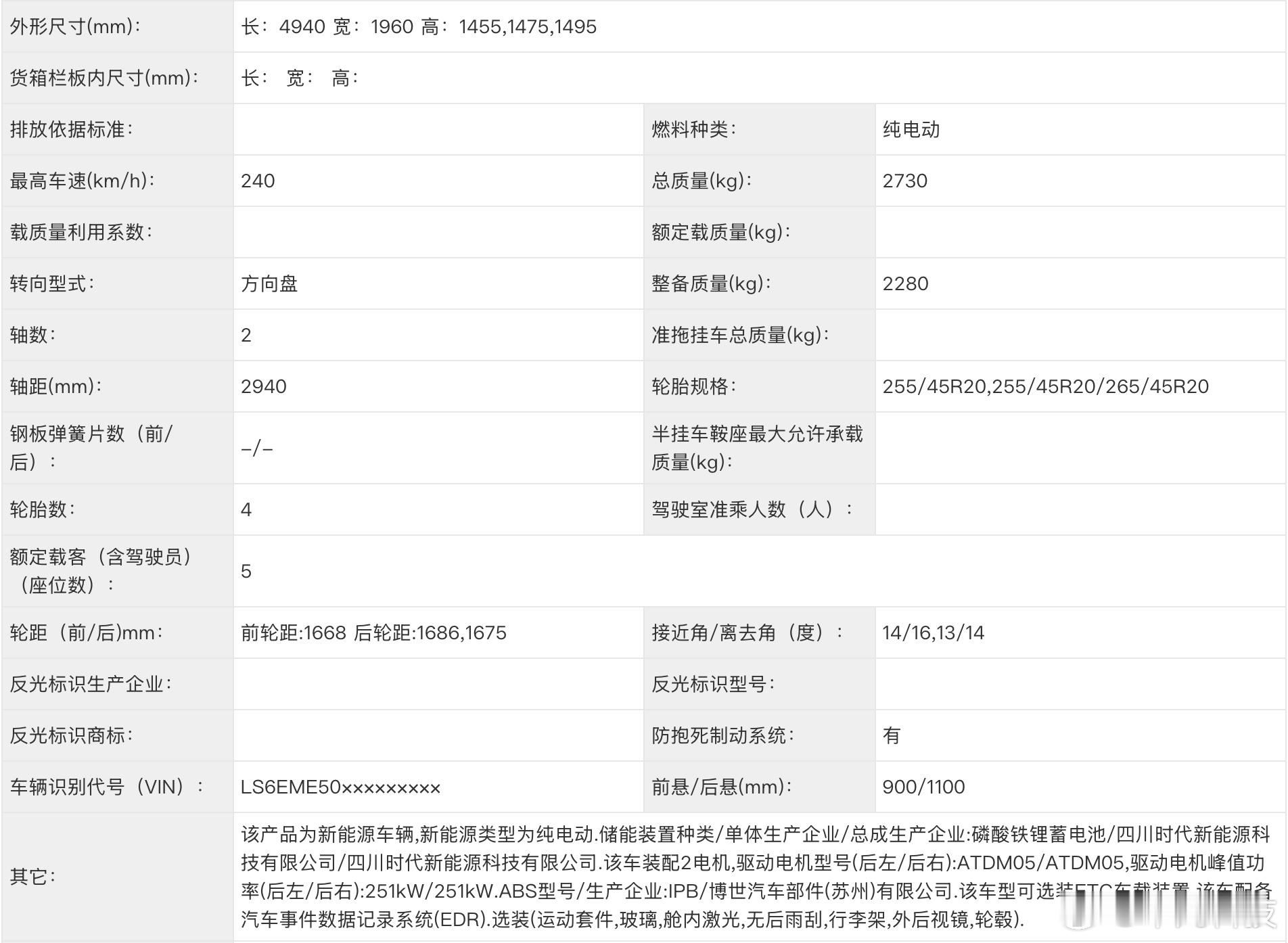Click the 其它 row label

32,877
